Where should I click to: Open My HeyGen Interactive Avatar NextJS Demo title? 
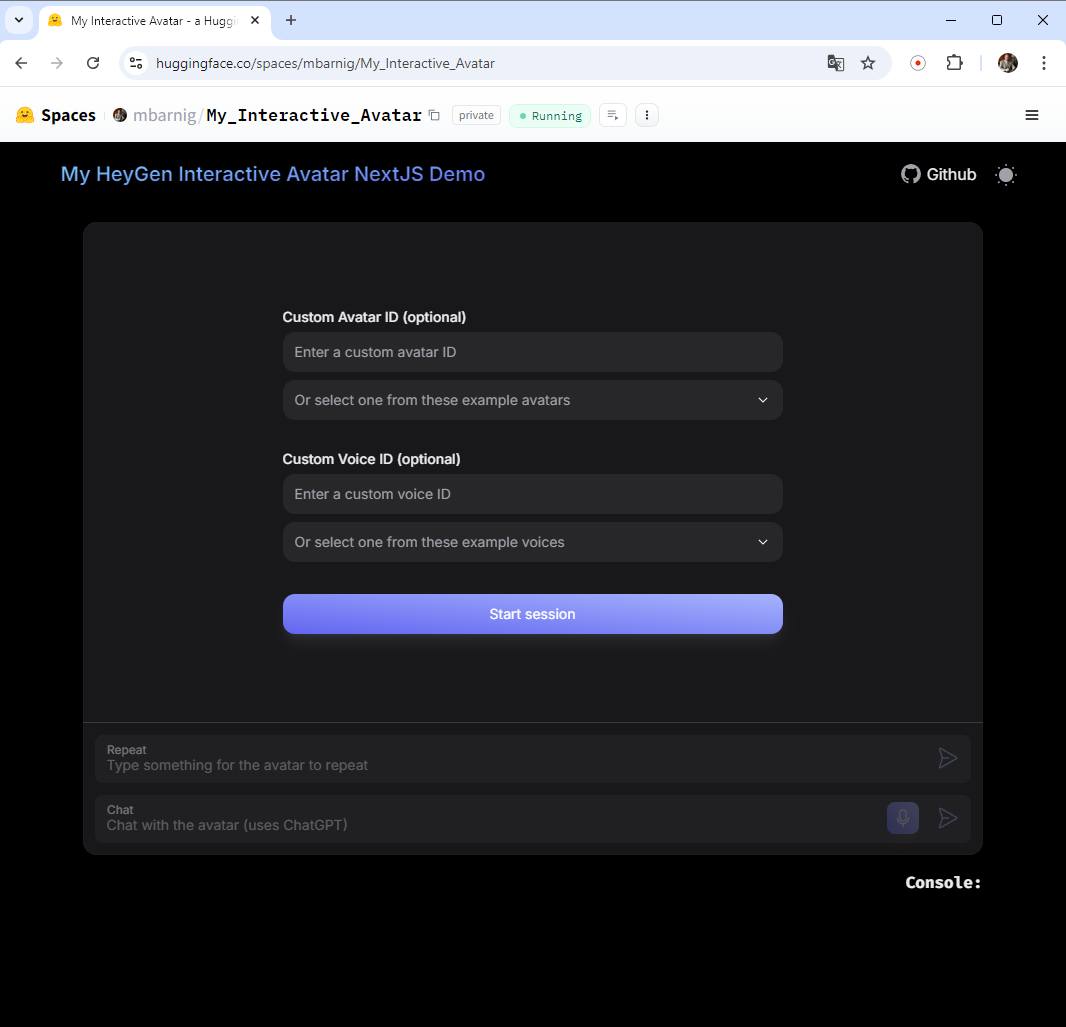coord(273,174)
